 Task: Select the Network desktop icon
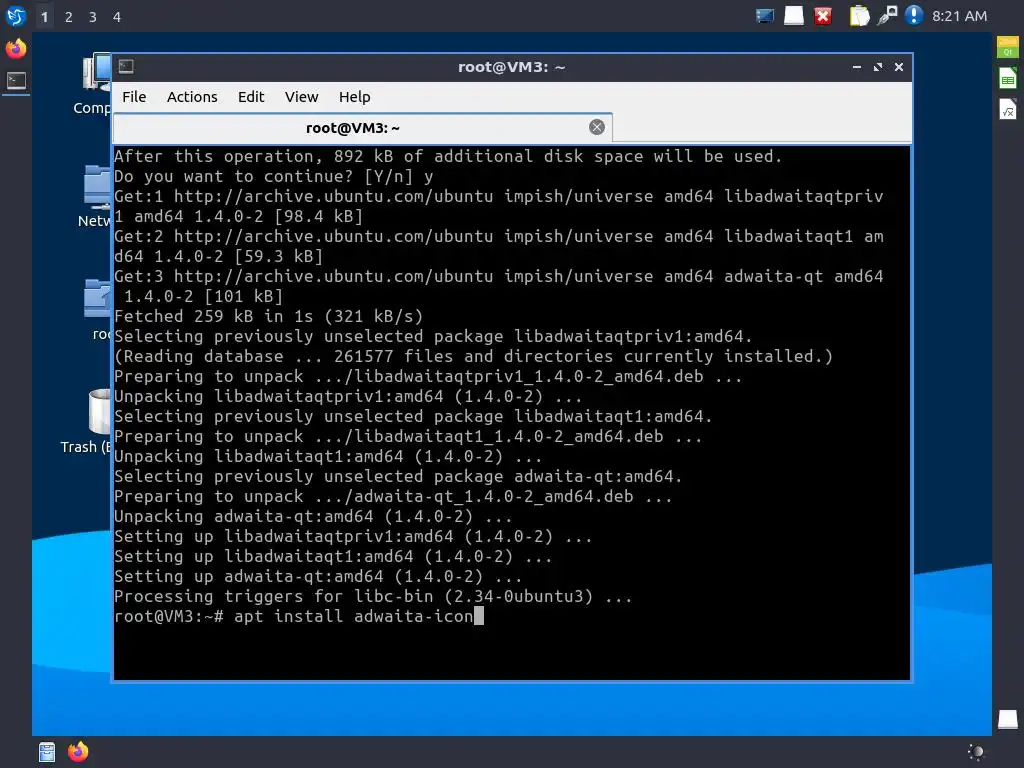(95, 197)
